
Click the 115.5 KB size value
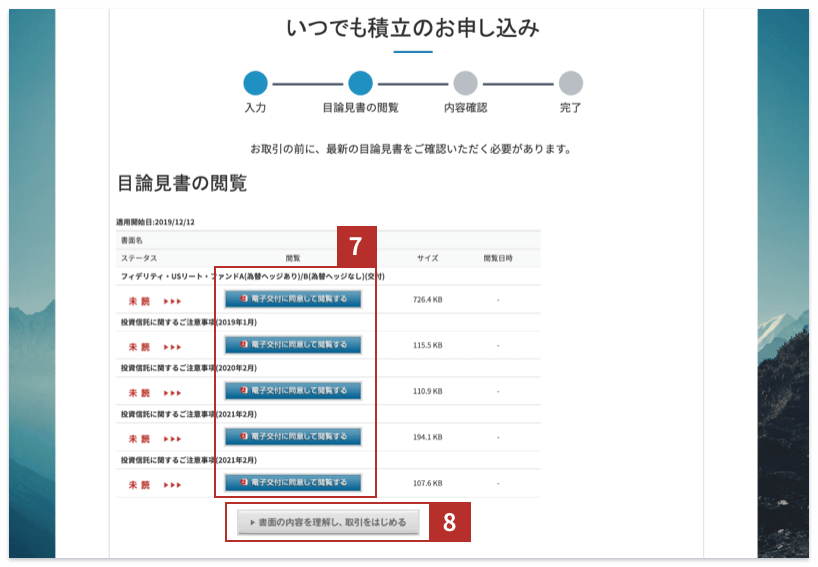(x=428, y=345)
